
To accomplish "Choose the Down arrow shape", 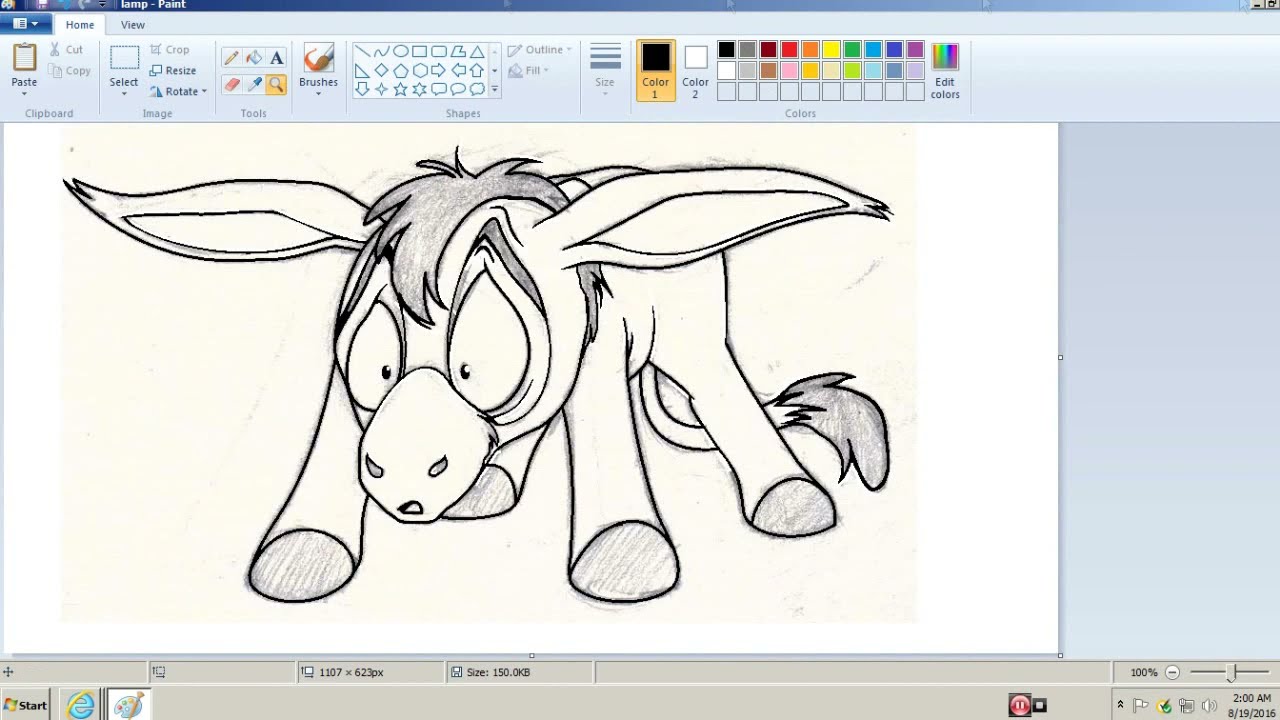I will point(362,89).
